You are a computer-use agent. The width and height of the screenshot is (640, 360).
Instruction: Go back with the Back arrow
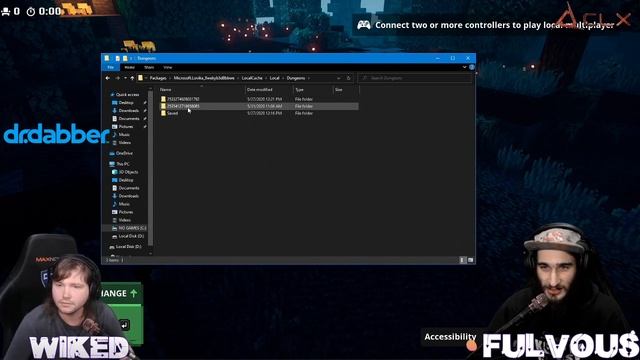coord(108,78)
